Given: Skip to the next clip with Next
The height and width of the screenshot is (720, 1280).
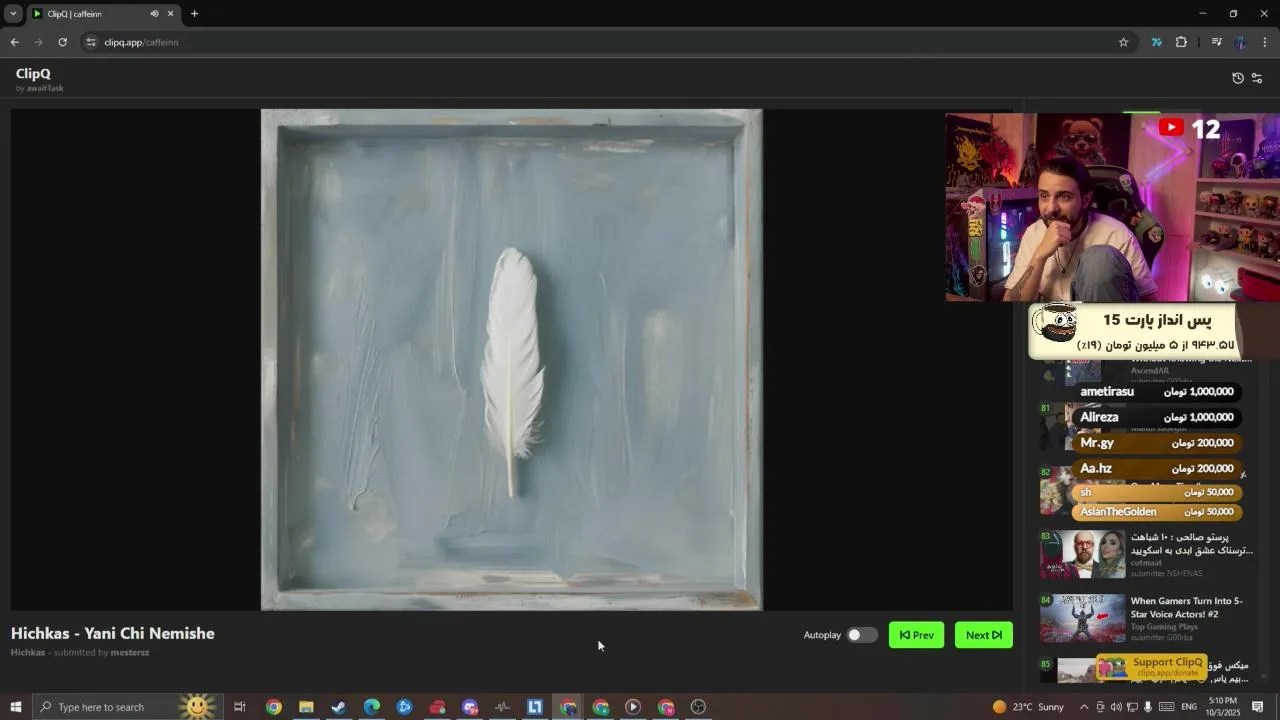Looking at the screenshot, I should coord(984,635).
